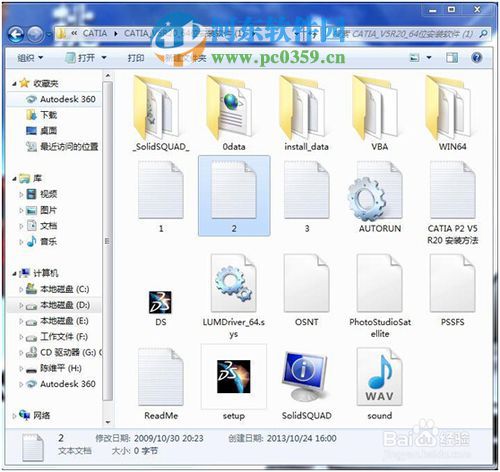
Task: Select the CATIA P2 V5 R20 安装方法 file
Action: coord(452,203)
